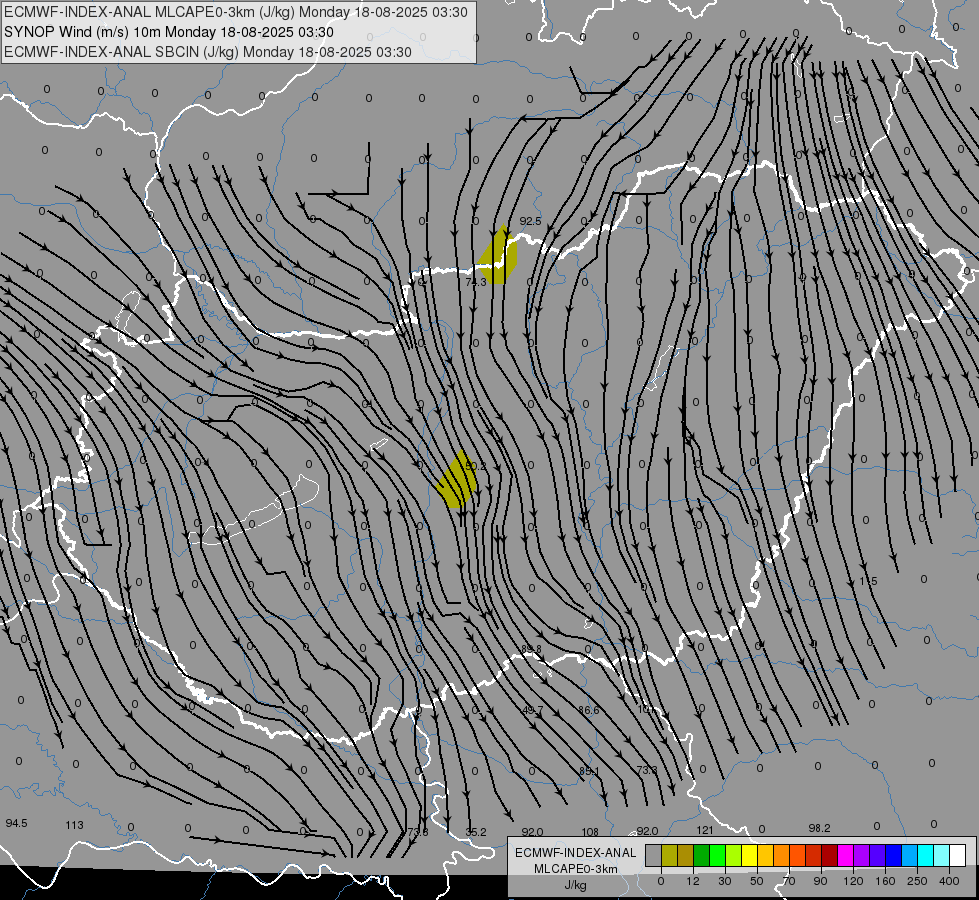Viewport: 979px width, 900px height.
Task: Click the legend tick label 90
Action: pos(820,881)
